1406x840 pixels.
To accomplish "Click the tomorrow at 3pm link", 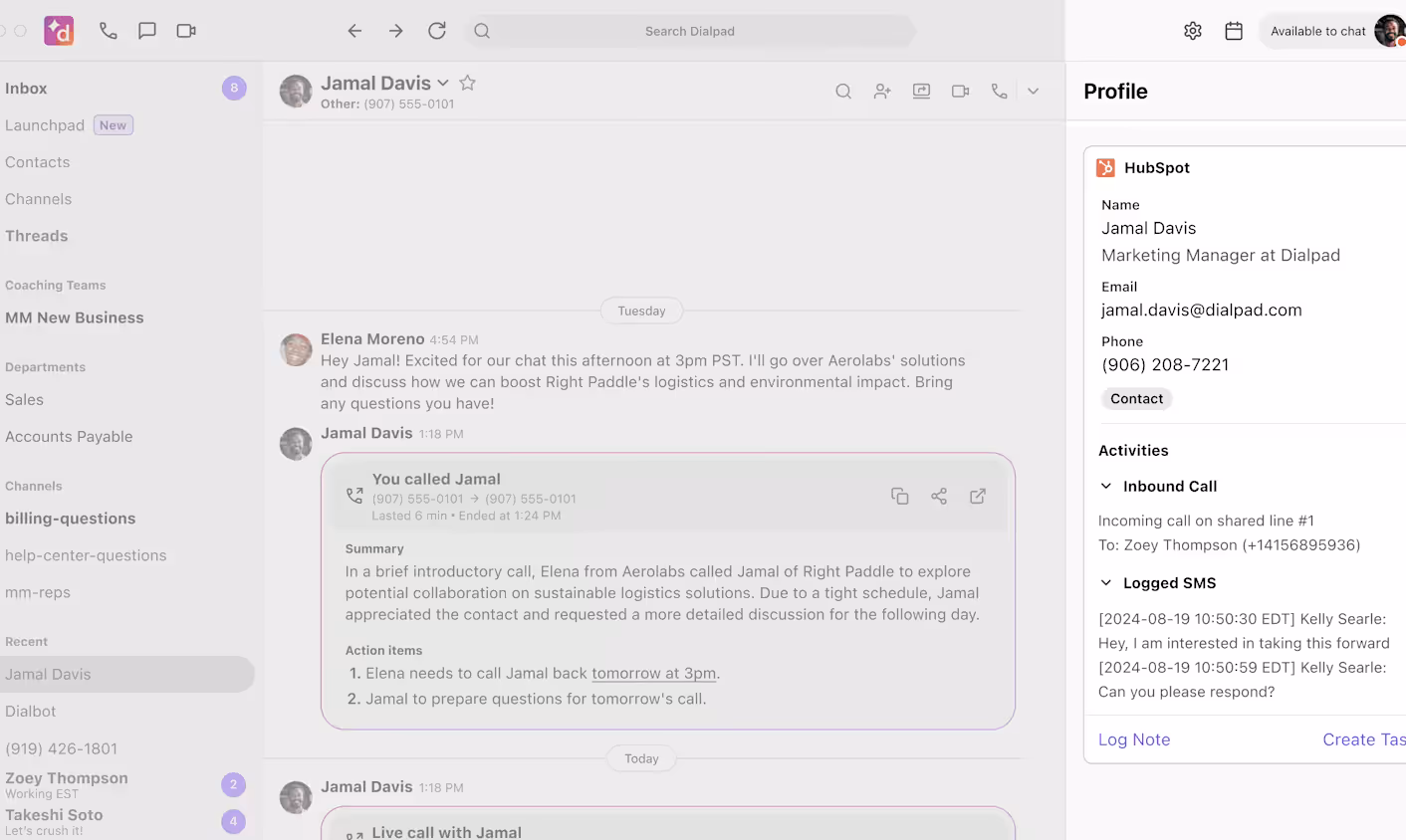I will 653,674.
